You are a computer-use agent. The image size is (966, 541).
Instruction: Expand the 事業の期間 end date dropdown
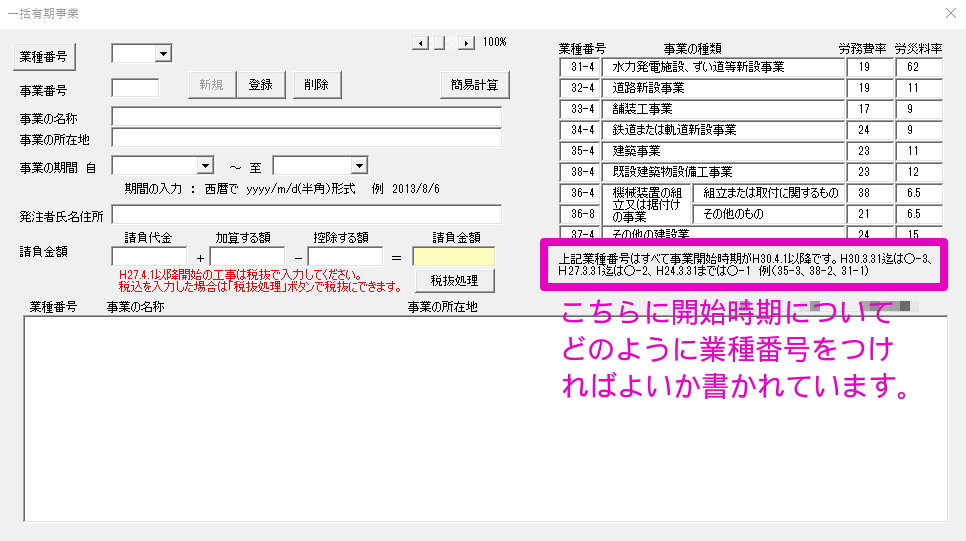pos(359,165)
